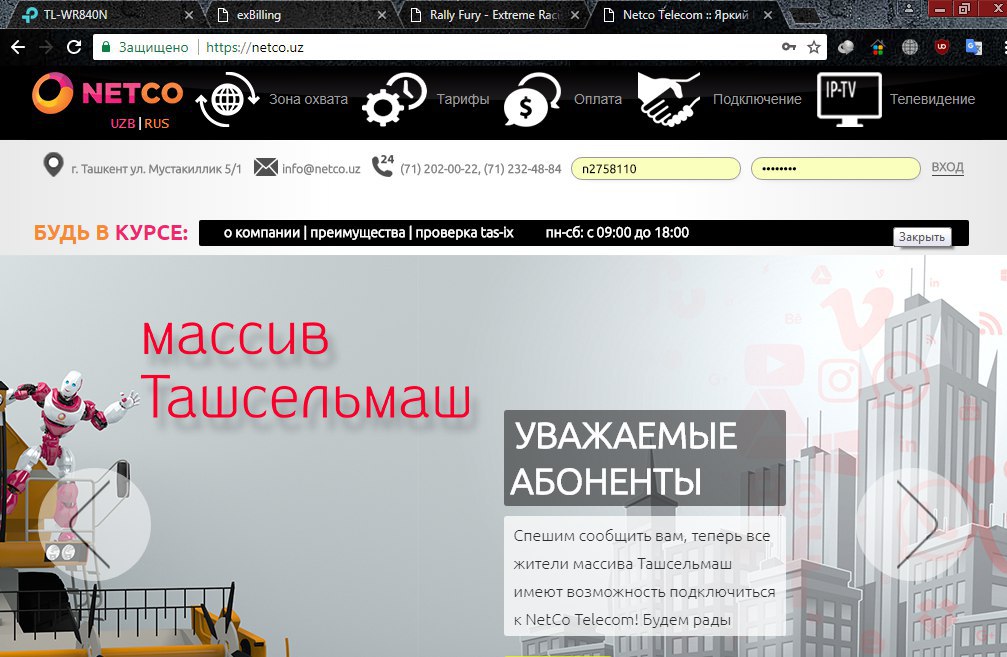Focus the password input field
This screenshot has width=1007, height=657.
tap(836, 168)
